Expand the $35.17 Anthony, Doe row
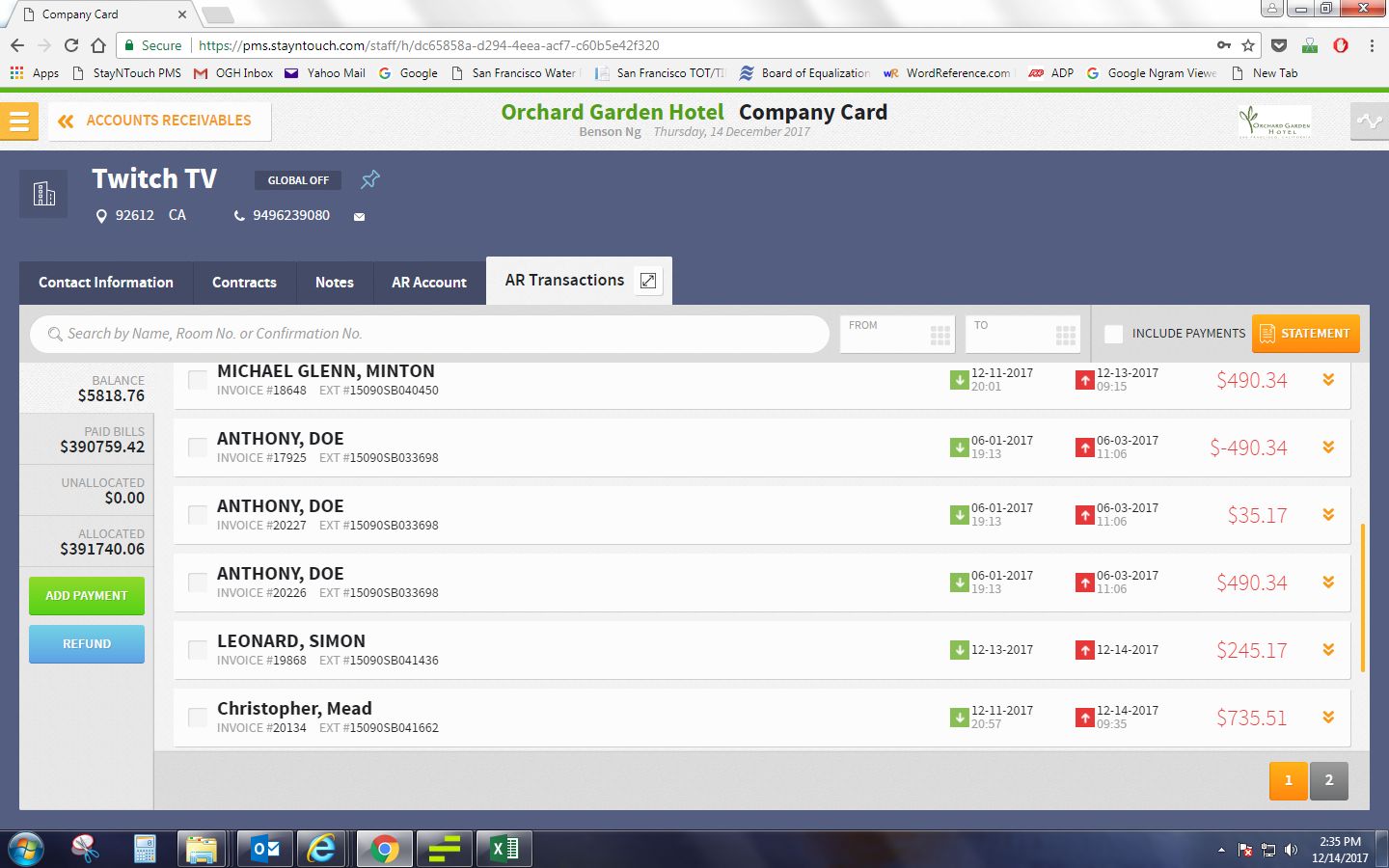This screenshot has width=1389, height=868. coord(1328,515)
